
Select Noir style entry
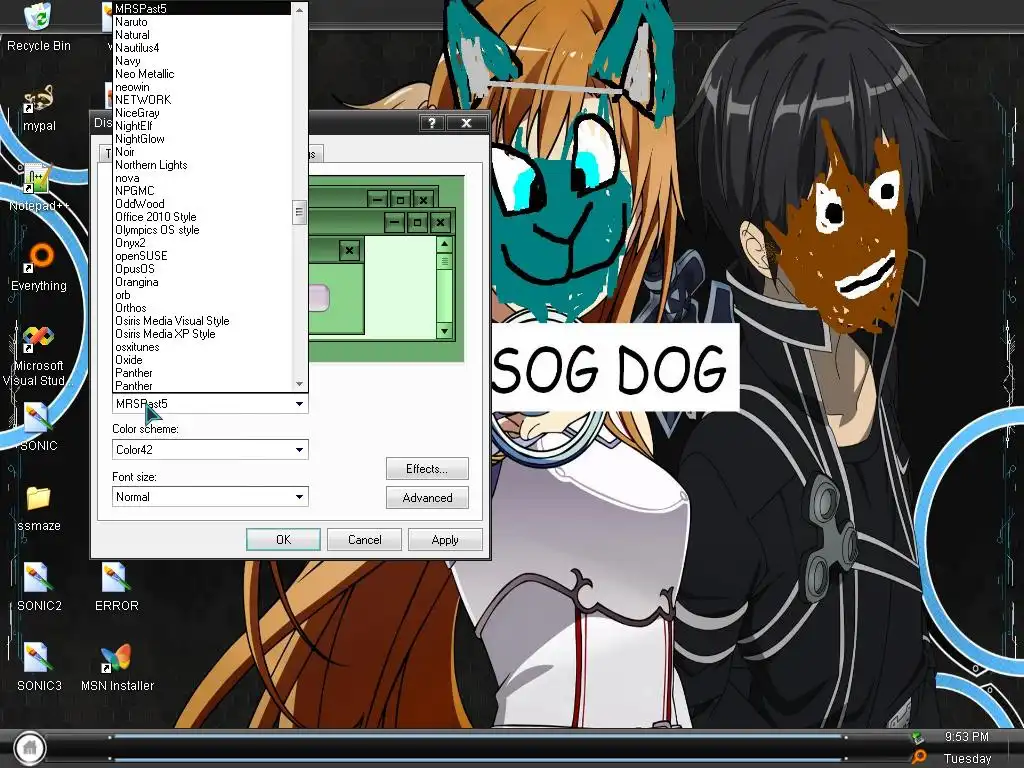(x=202, y=152)
